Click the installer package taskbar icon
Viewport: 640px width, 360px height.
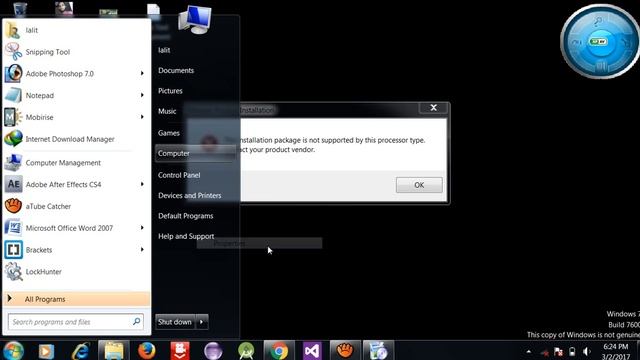(378, 351)
